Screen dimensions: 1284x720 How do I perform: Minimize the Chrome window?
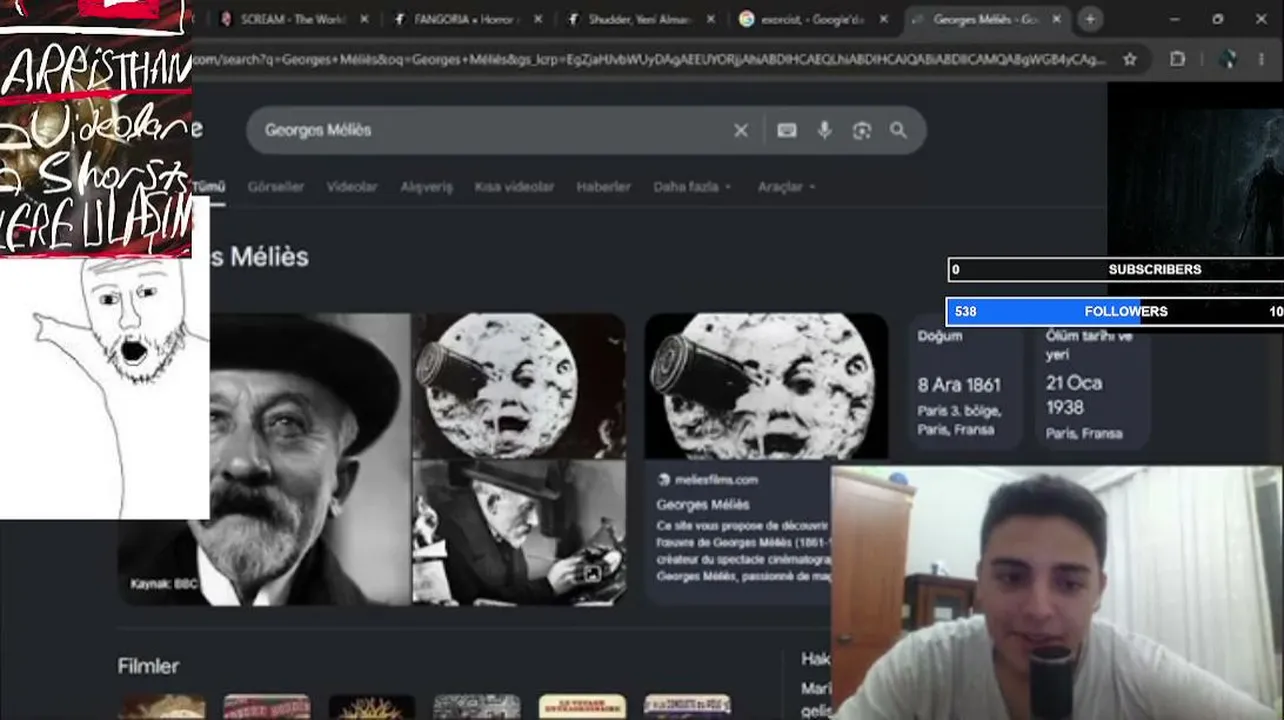[1174, 19]
